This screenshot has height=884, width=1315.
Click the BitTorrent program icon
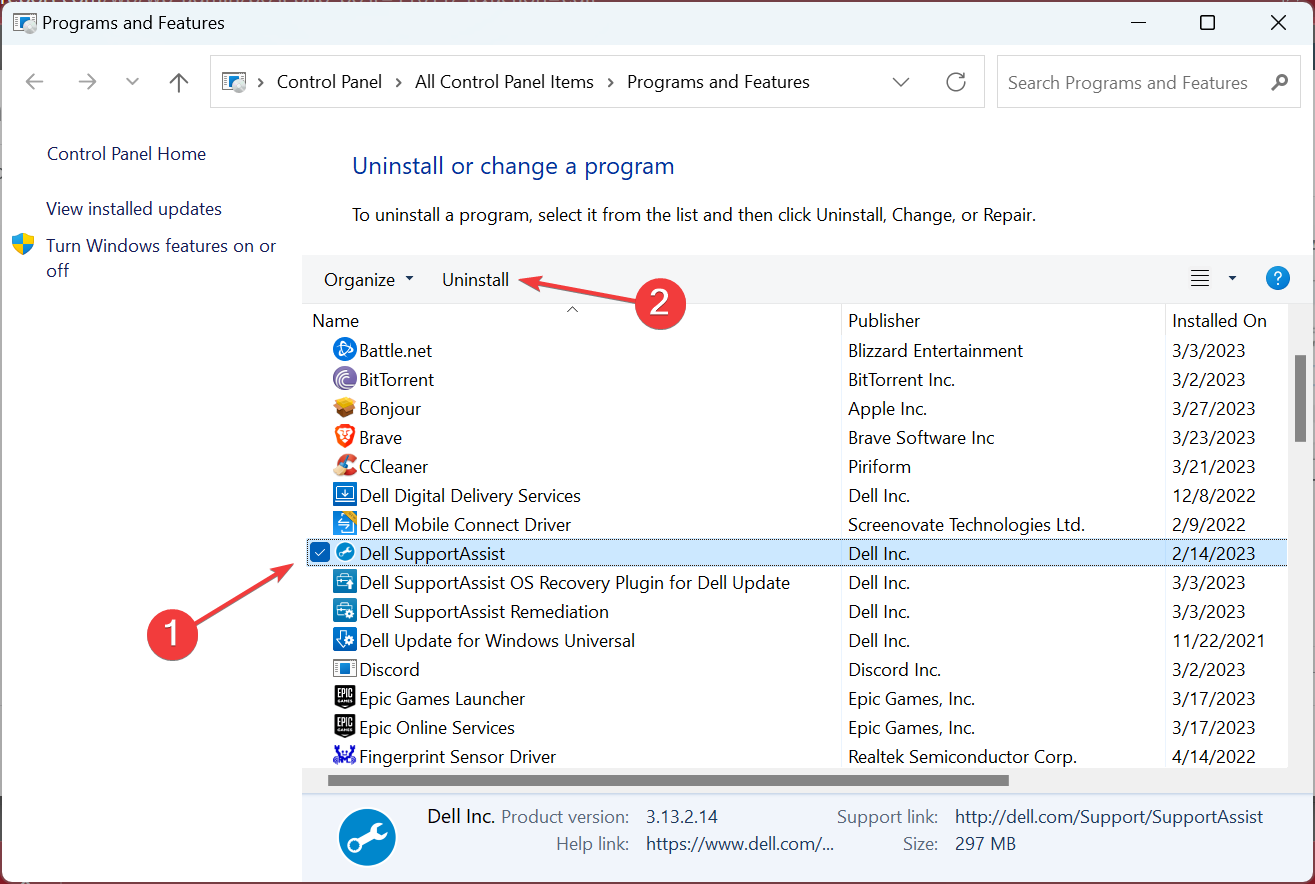pos(344,379)
